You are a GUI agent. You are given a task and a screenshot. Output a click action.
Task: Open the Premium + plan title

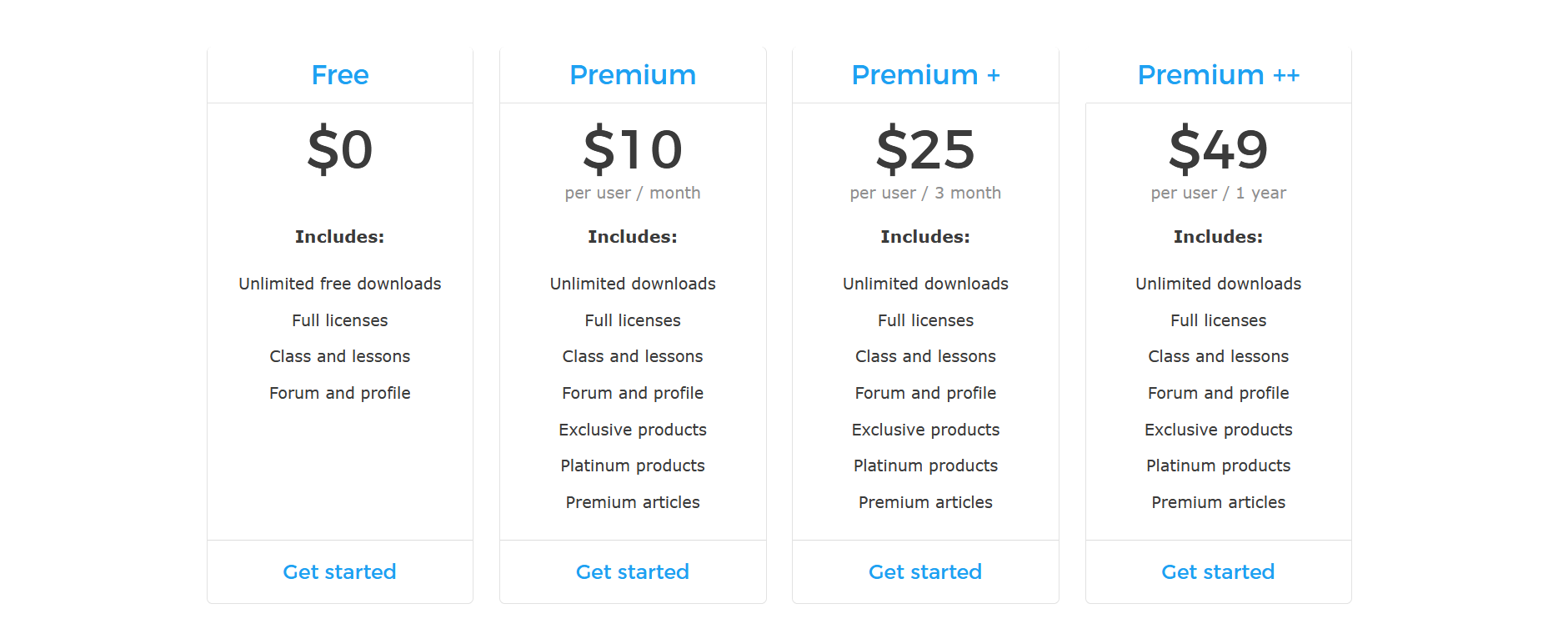(x=925, y=75)
